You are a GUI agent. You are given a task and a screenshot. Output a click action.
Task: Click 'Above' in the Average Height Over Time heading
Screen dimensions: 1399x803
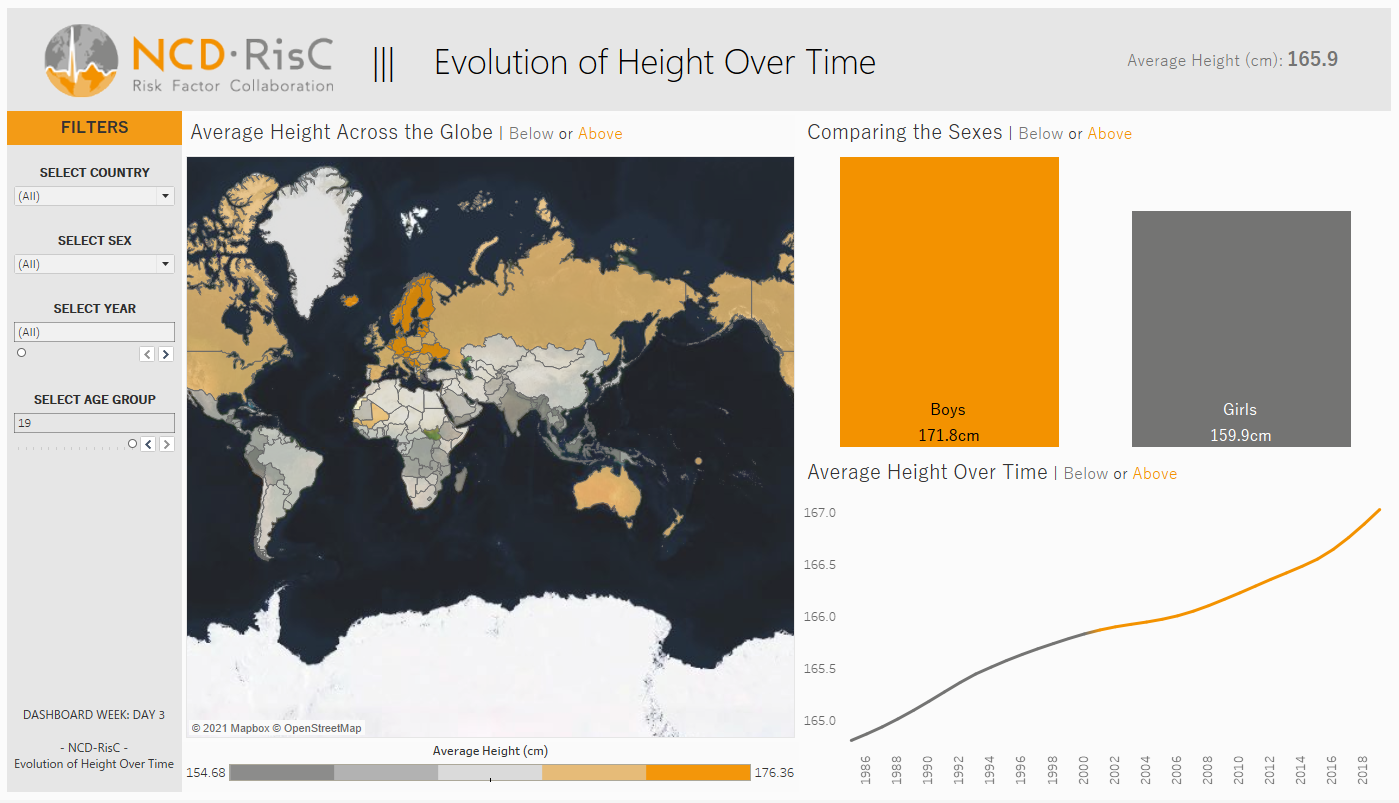pos(1155,474)
